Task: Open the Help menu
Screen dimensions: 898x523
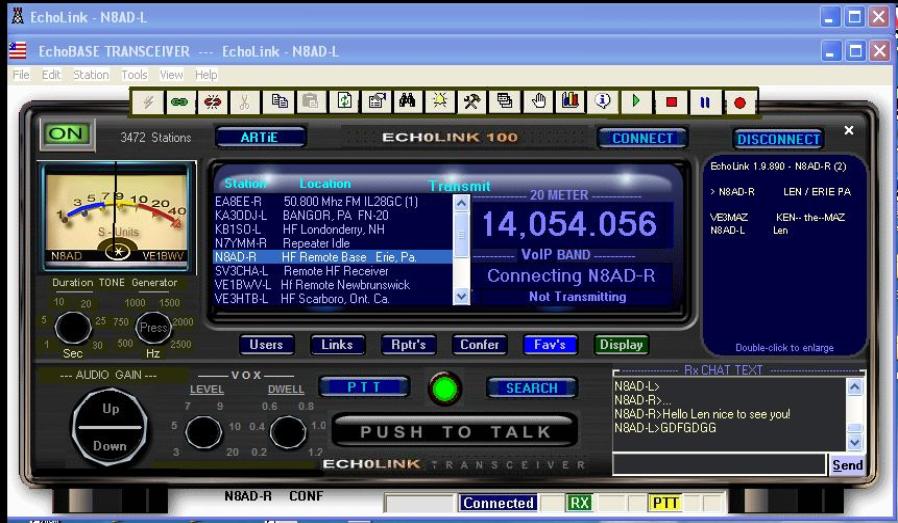Action: (206, 75)
